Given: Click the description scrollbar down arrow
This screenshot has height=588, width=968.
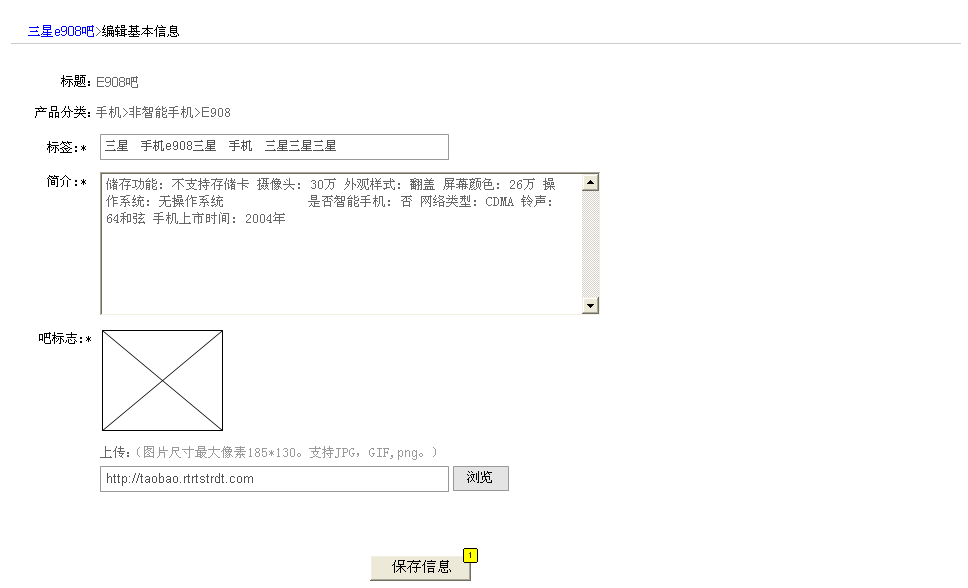Looking at the screenshot, I should click(x=590, y=305).
